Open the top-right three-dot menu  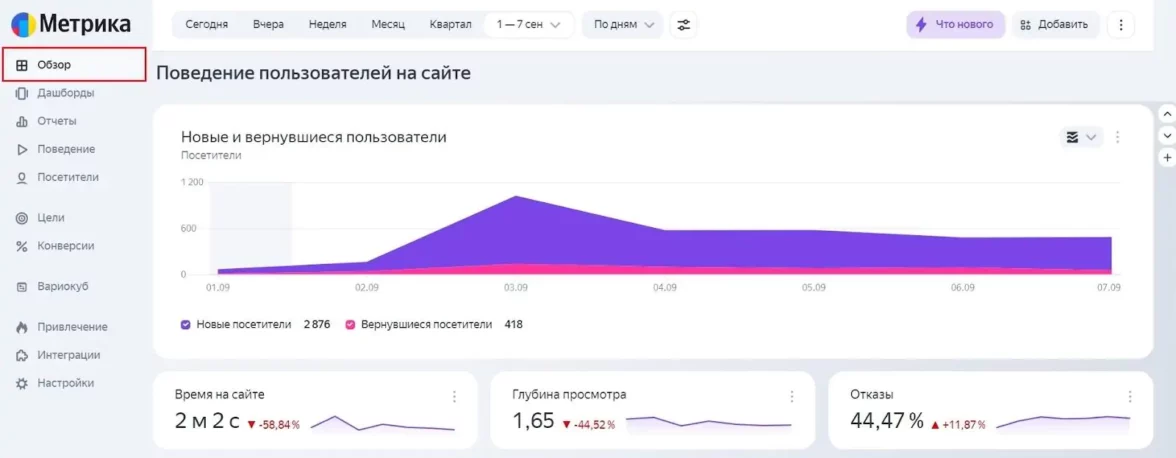click(x=1121, y=24)
